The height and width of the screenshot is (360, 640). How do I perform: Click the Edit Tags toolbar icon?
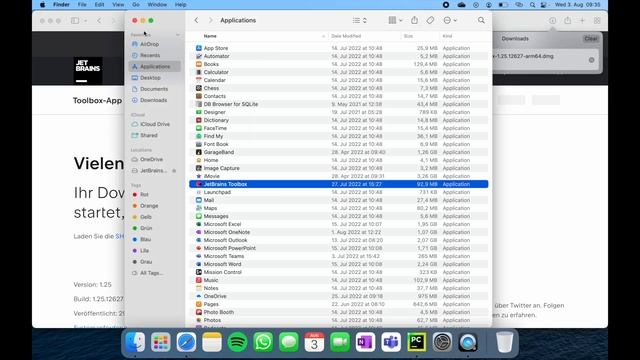pyautogui.click(x=430, y=20)
